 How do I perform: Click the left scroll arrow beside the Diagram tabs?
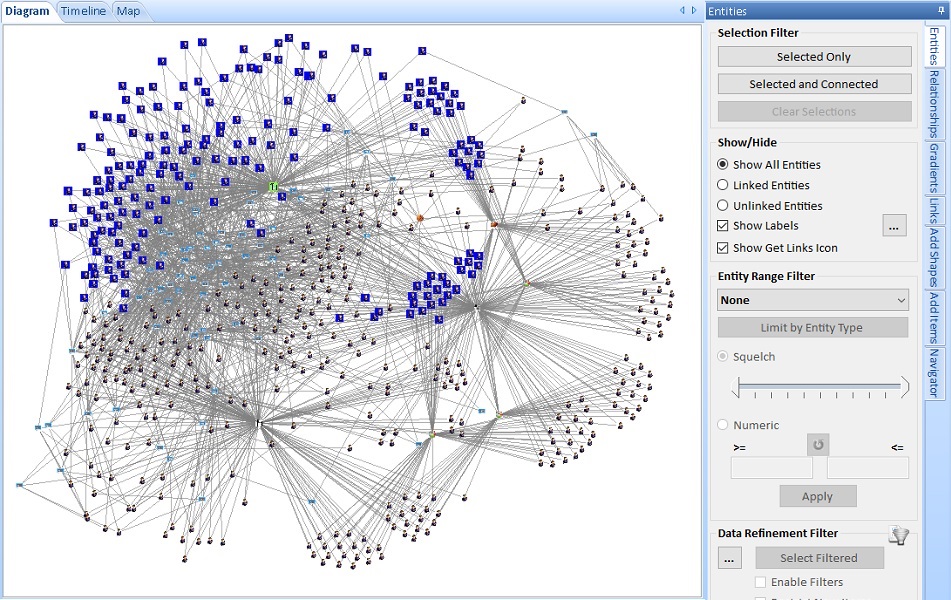pyautogui.click(x=682, y=11)
